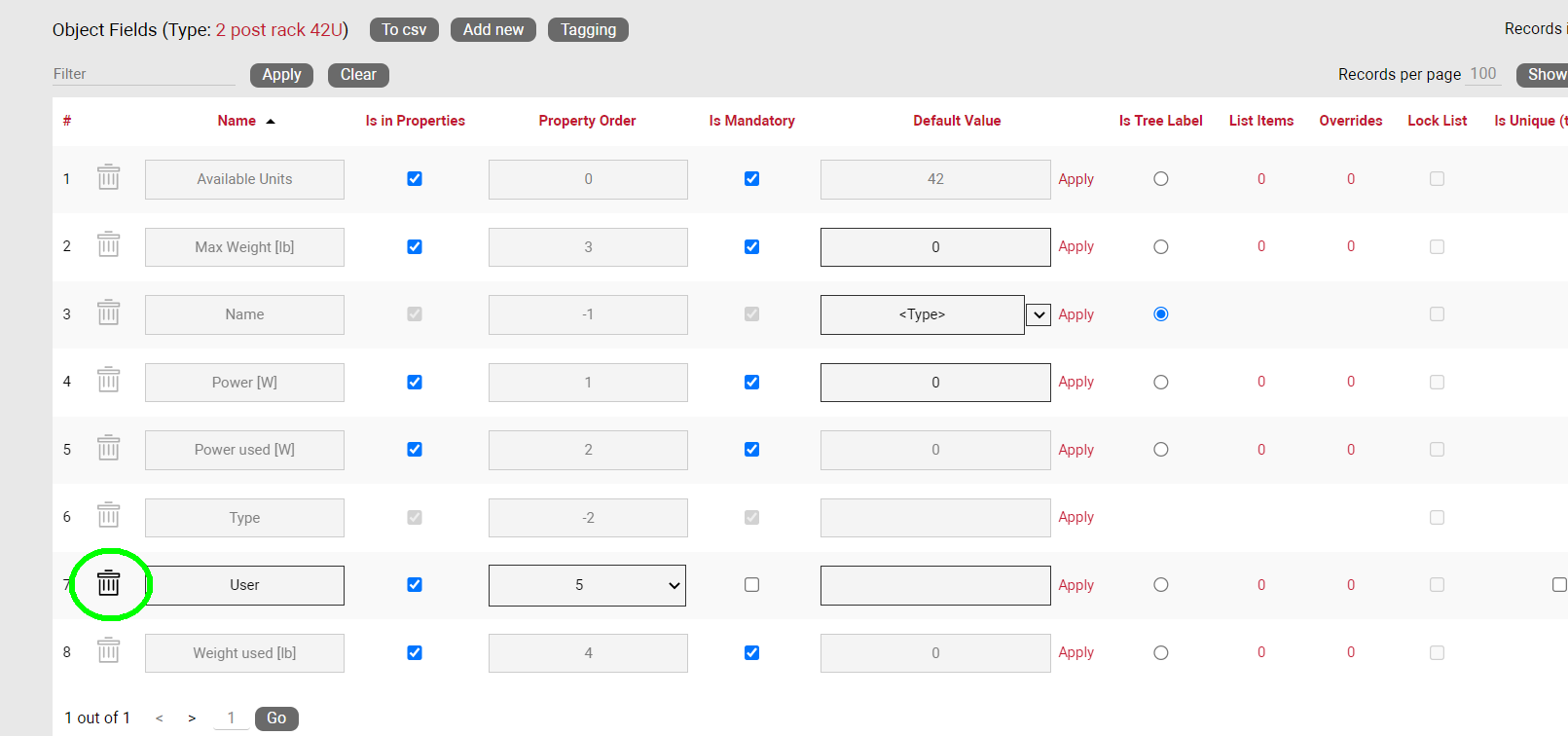This screenshot has height=736, width=1568.
Task: Select Is Tree Label radio for Power [W]
Action: 1160,383
